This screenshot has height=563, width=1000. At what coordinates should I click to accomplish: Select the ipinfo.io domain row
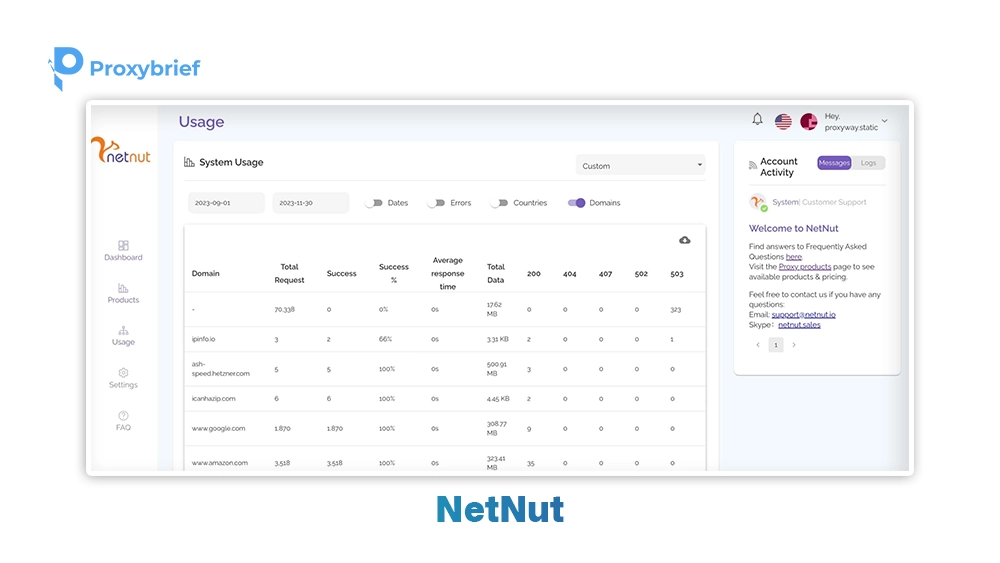445,339
